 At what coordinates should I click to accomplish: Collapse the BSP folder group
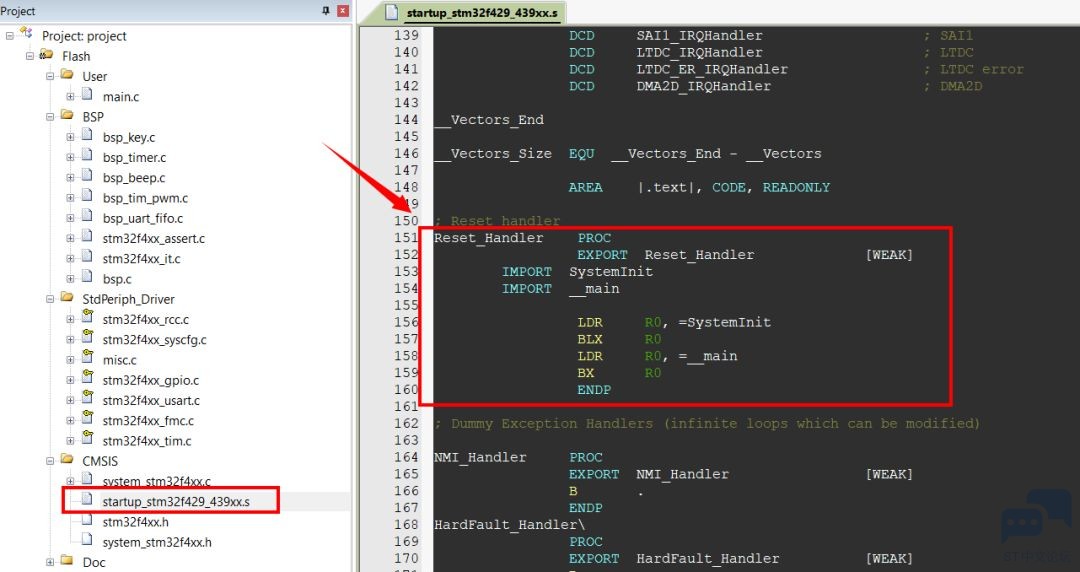pyautogui.click(x=50, y=116)
